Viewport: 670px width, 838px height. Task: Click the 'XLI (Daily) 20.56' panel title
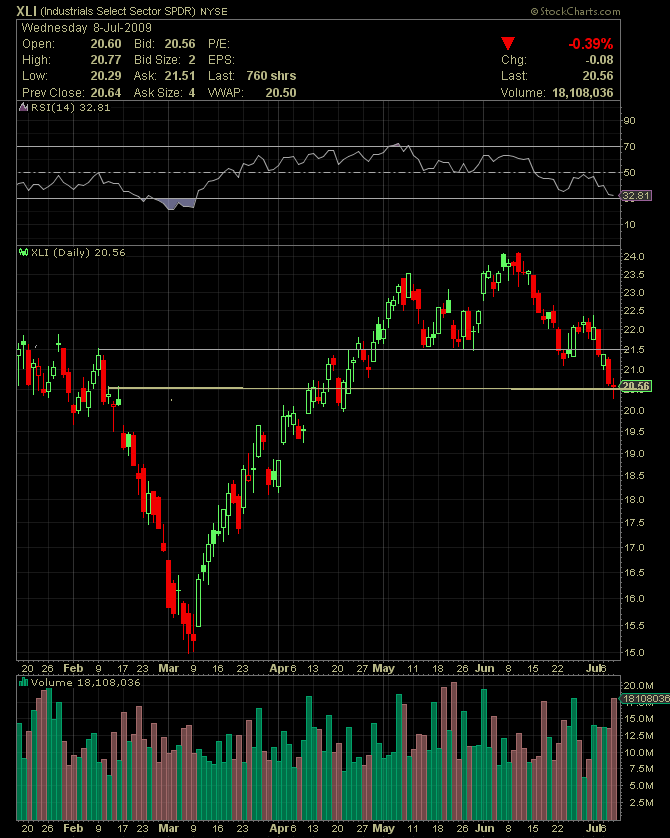pyautogui.click(x=78, y=252)
